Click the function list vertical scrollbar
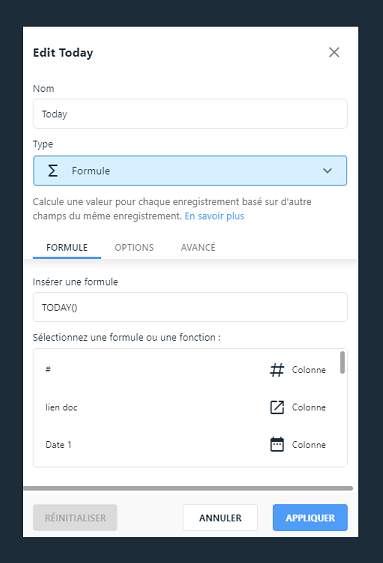Viewport: 383px width, 563px height. click(342, 363)
